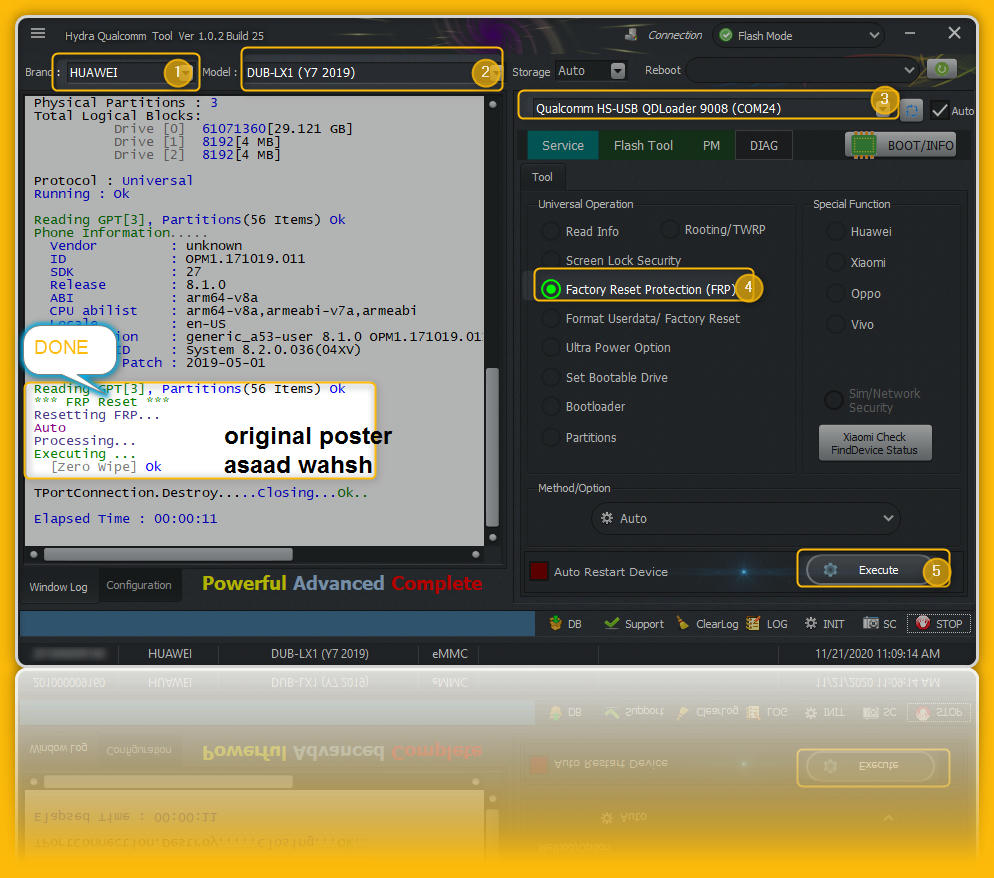This screenshot has height=878, width=994.
Task: Open the hamburger menu icon
Action: click(x=38, y=33)
